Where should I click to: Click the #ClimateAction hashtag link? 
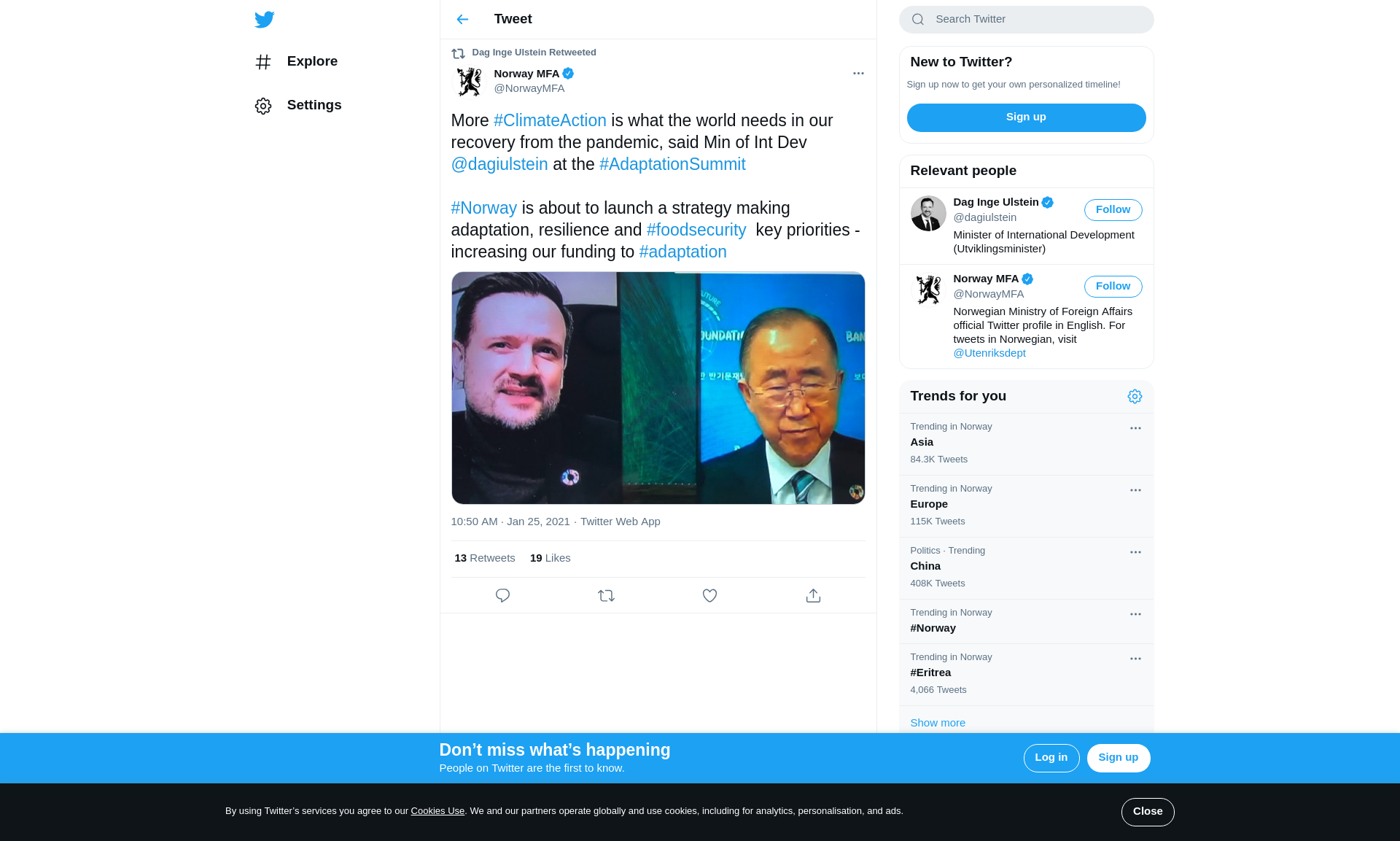(x=550, y=121)
